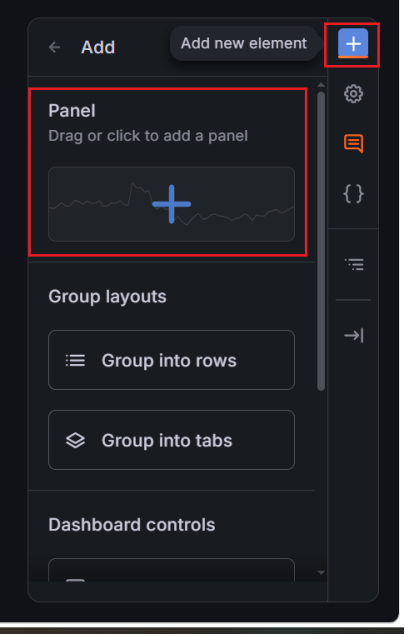405x635 pixels.
Task: Click the Add new element tooltip
Action: [x=244, y=43]
